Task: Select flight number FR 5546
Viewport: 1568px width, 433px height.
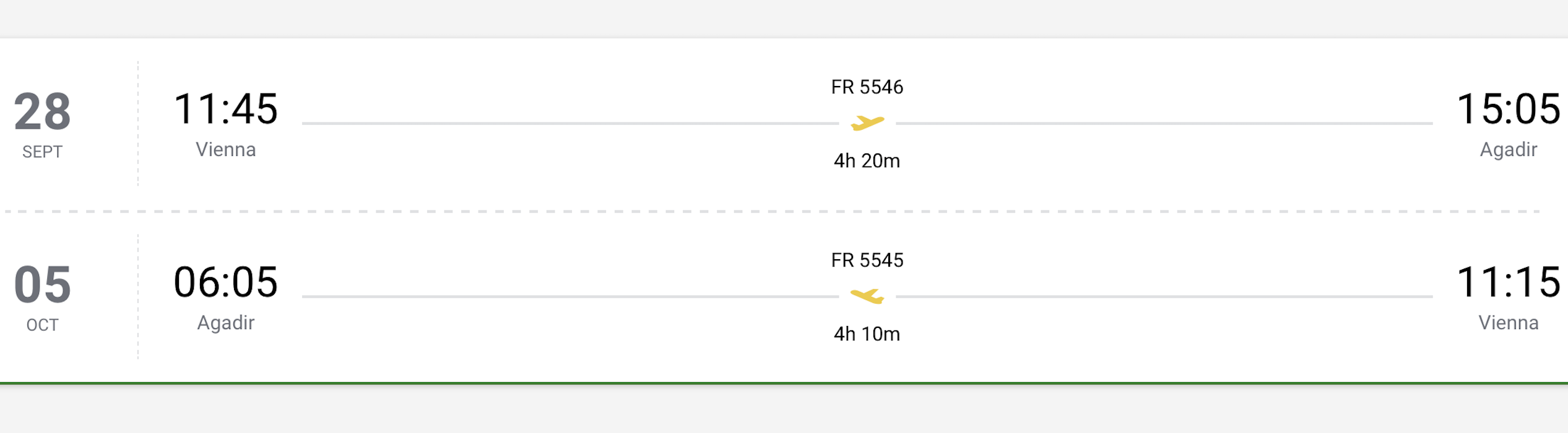Action: (x=867, y=87)
